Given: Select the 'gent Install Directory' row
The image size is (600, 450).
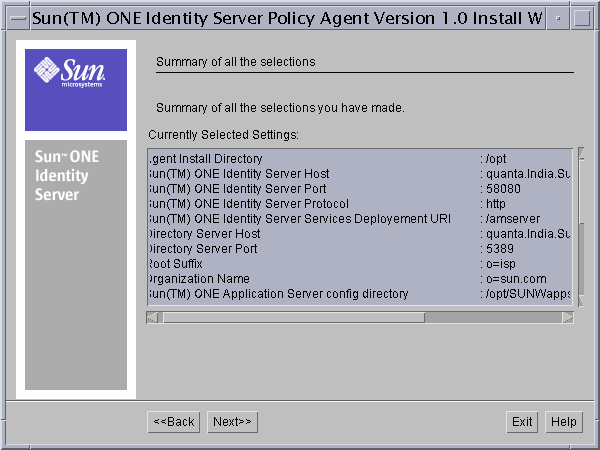Looking at the screenshot, I should click(x=360, y=158).
